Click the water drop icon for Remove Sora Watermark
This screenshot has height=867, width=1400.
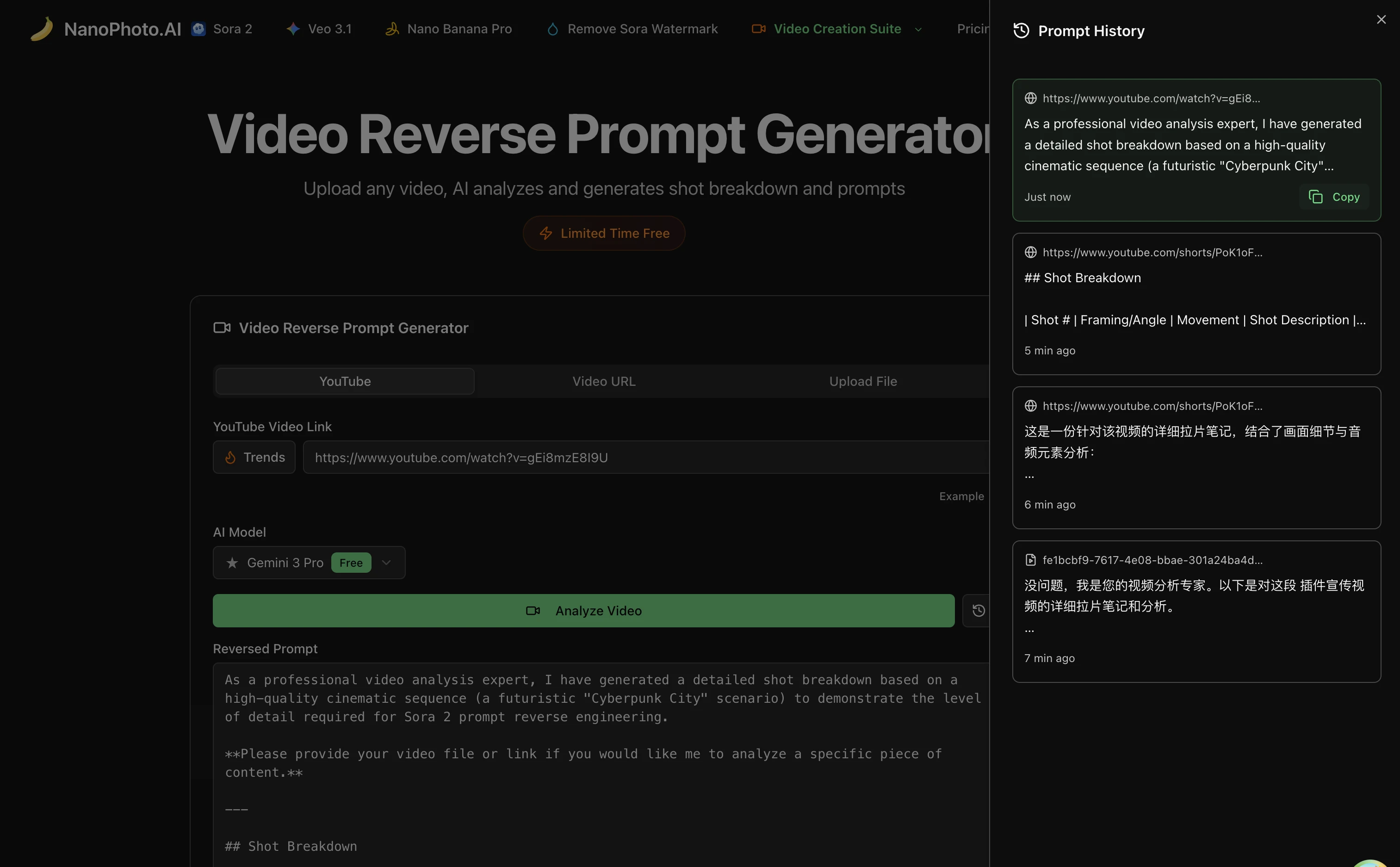pos(552,29)
